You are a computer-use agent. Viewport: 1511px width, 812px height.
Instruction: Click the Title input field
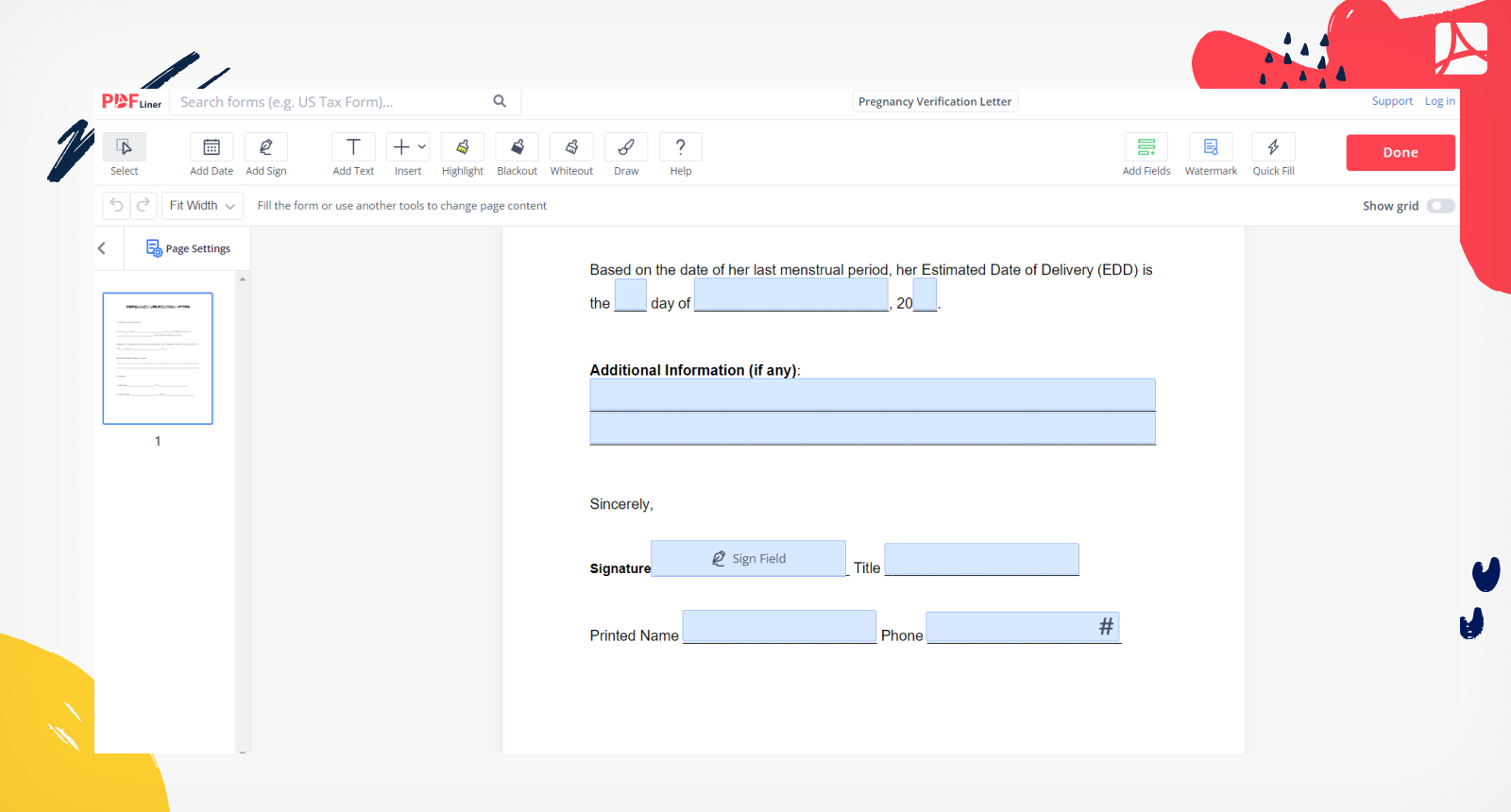click(982, 559)
